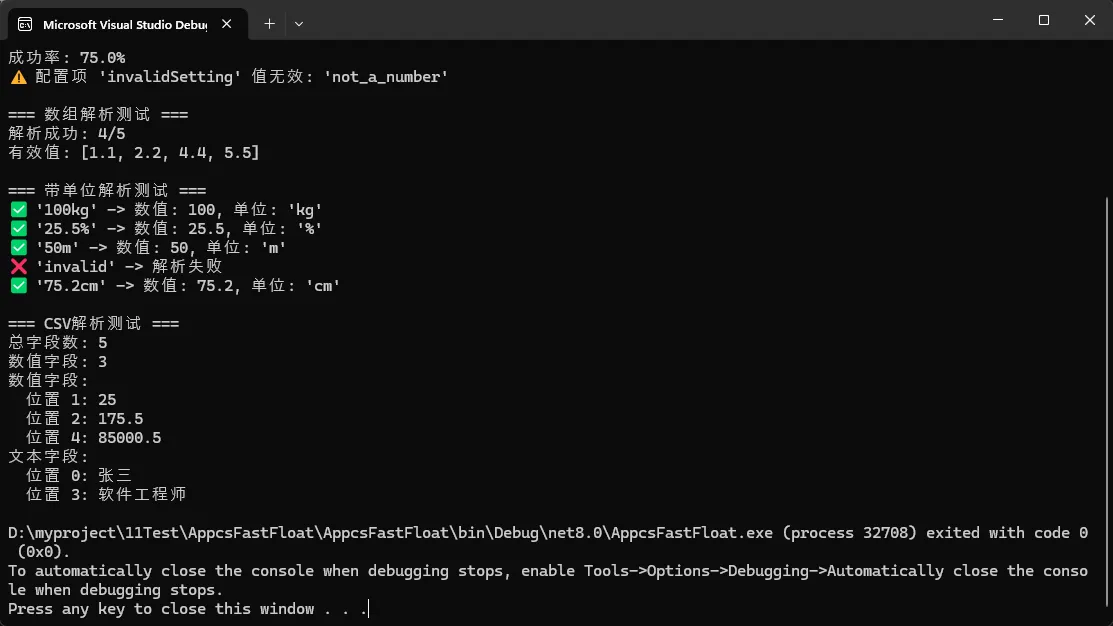Close the terminal window

[1089, 20]
